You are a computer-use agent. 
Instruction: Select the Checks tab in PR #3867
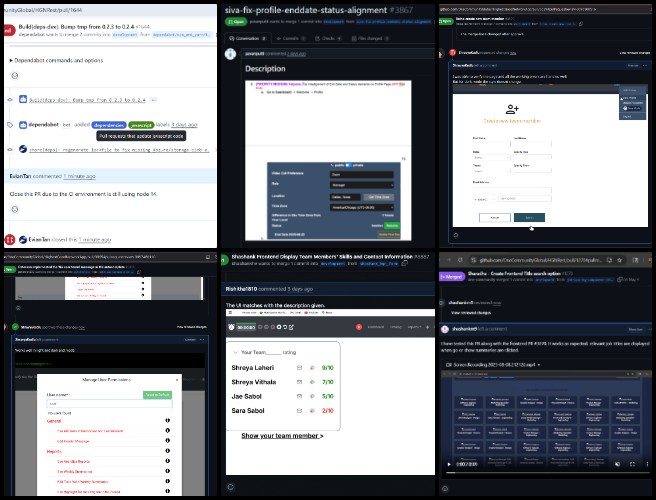pyautogui.click(x=328, y=38)
